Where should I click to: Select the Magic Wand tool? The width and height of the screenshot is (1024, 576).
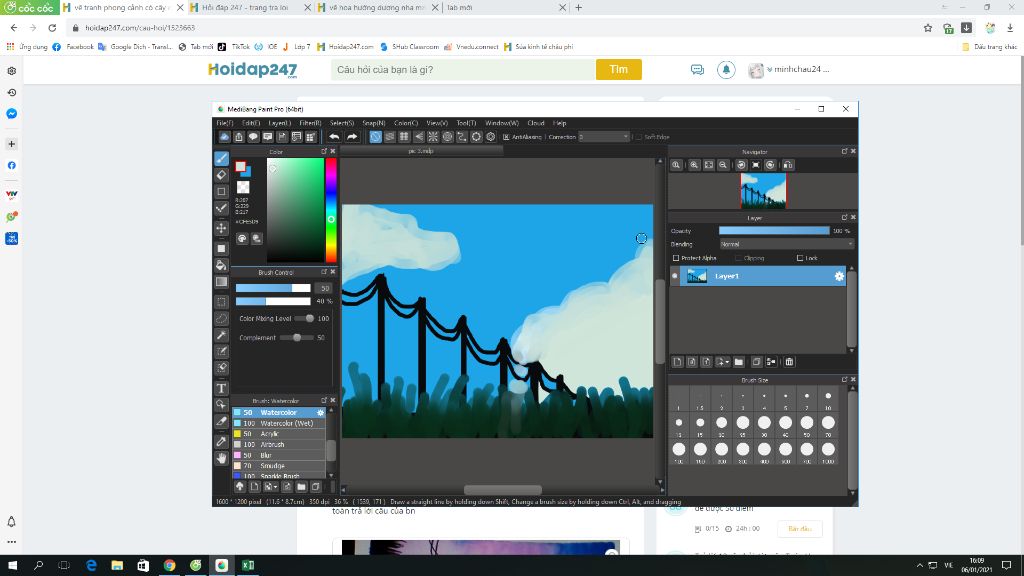(221, 335)
